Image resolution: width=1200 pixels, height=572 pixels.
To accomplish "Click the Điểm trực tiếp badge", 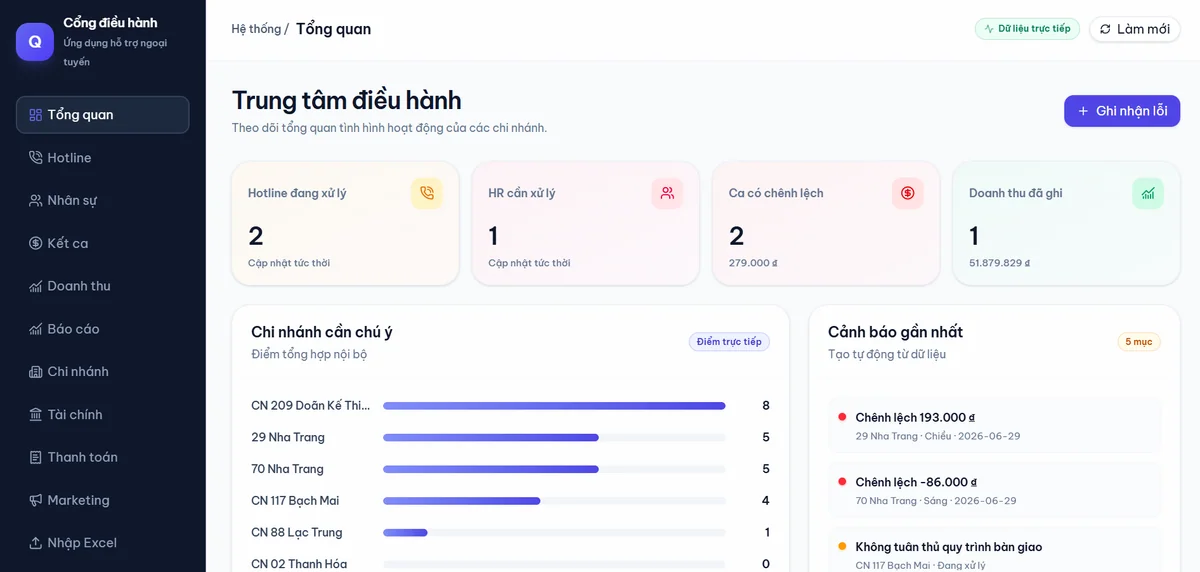I will click(x=729, y=342).
